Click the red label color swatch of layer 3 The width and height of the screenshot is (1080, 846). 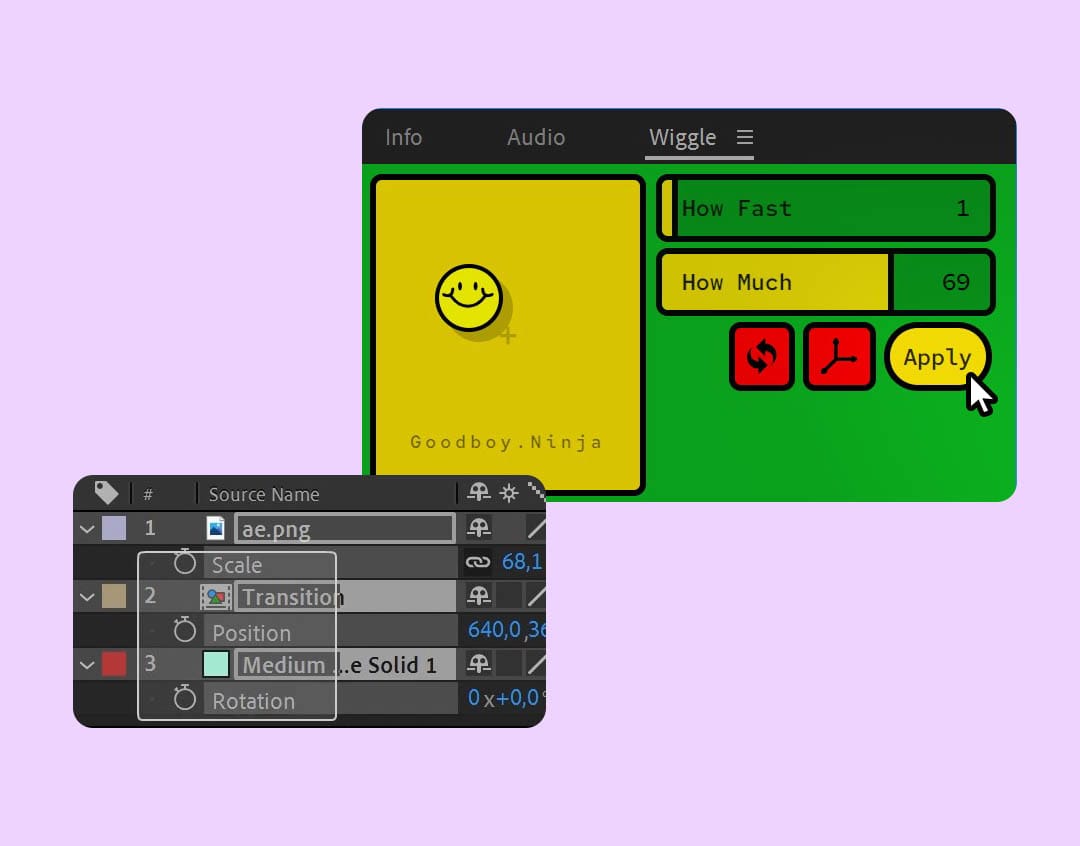114,665
